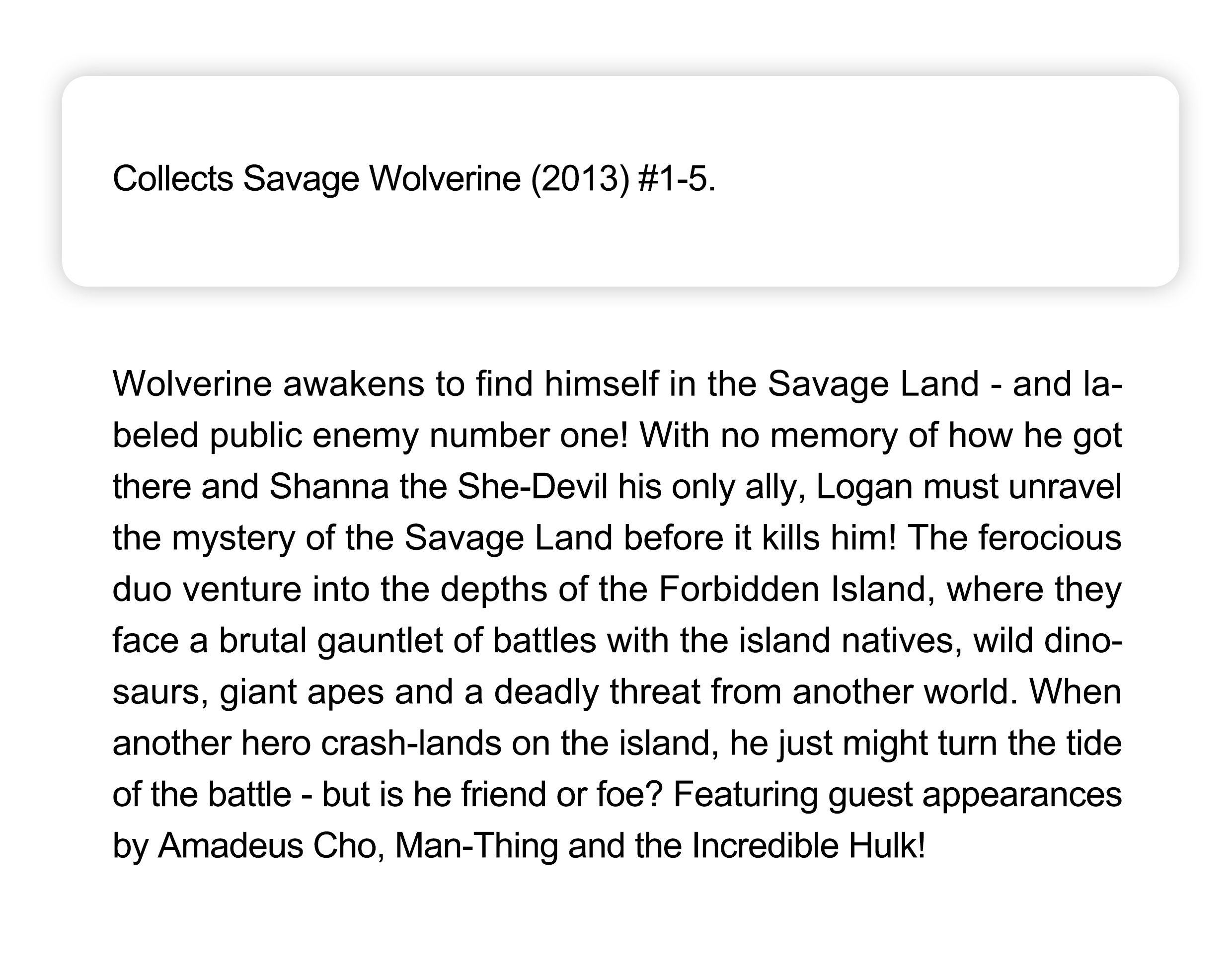This screenshot has height=973, width=1232.
Task: Click the word "unravel" in the description
Action: point(1065,487)
